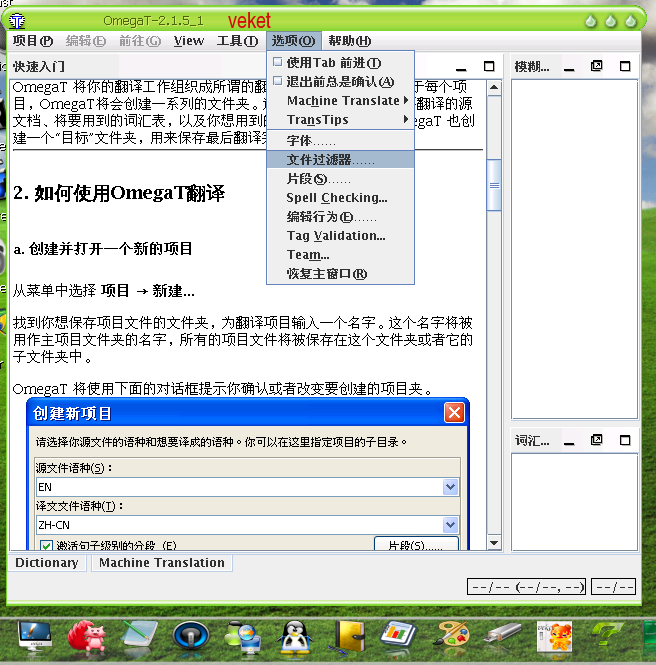The height and width of the screenshot is (665, 656).
Task: Click the small --/-- status box
Action: click(613, 587)
